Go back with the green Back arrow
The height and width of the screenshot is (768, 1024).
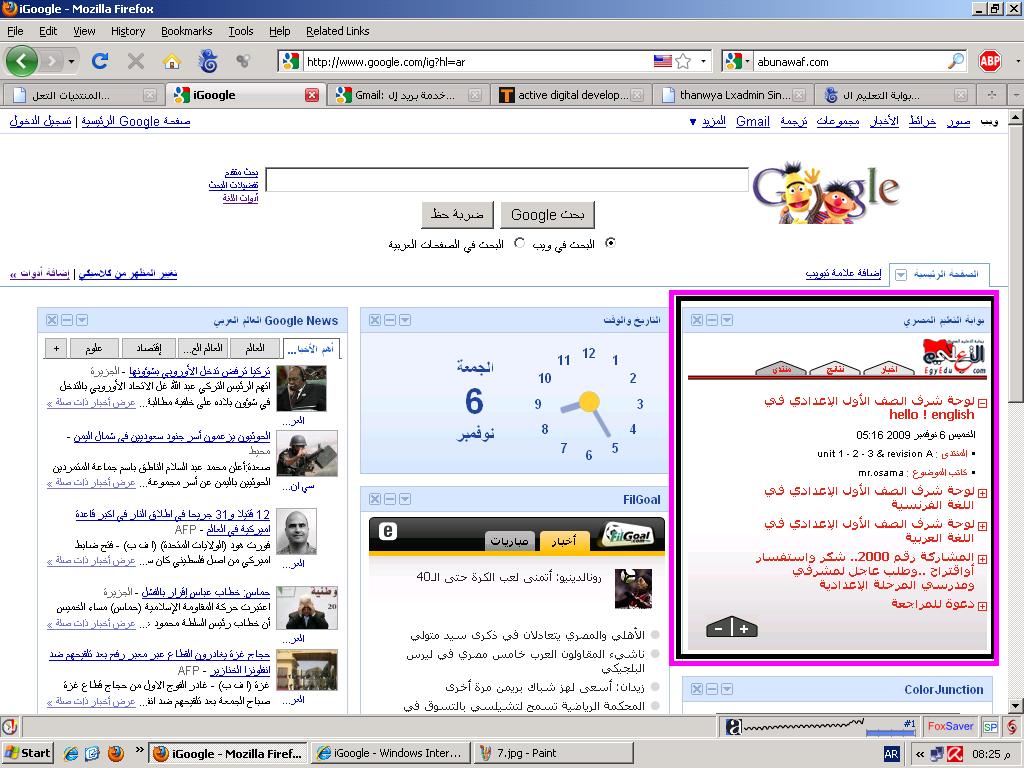point(22,61)
